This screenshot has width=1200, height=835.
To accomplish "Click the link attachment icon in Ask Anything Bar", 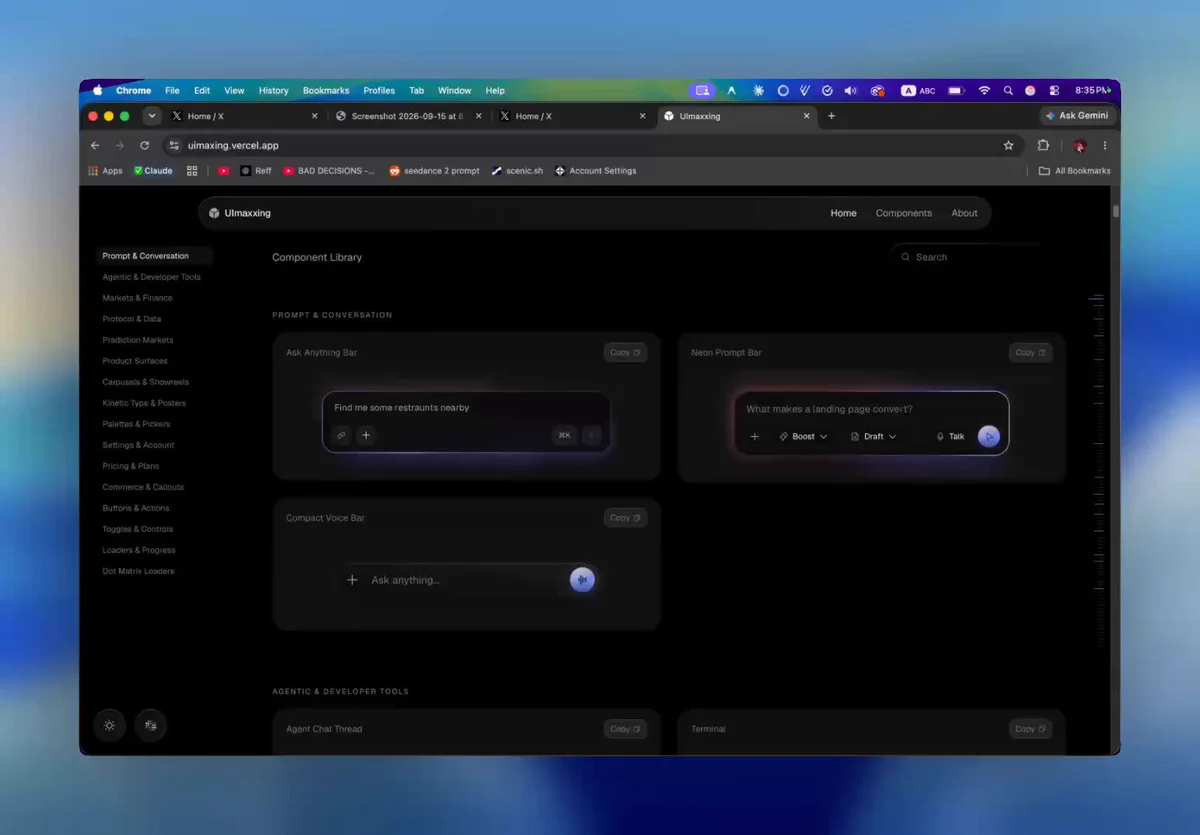I will click(341, 435).
